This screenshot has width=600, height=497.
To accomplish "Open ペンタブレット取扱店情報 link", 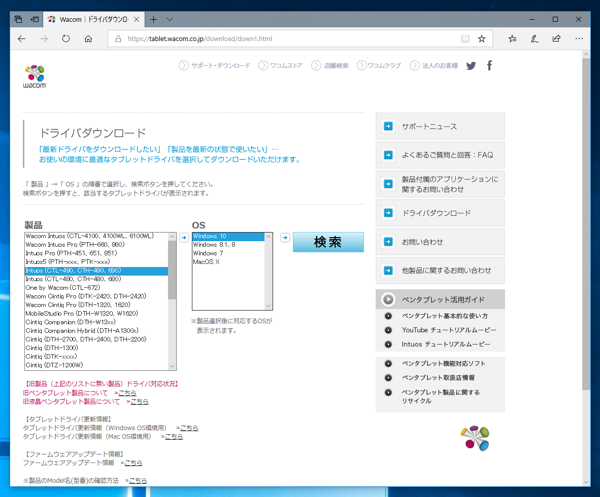I will [438, 378].
